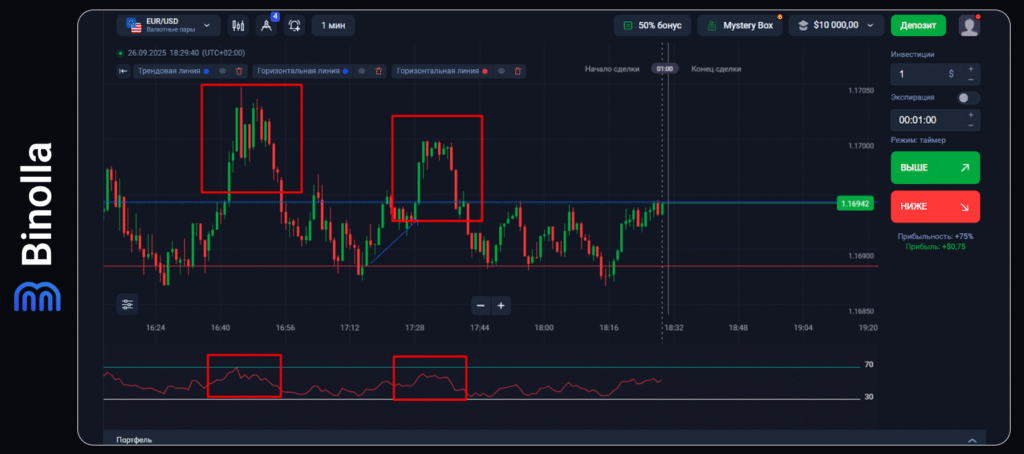Click the price alert bell icon
This screenshot has height=454, width=1024.
[295, 26]
